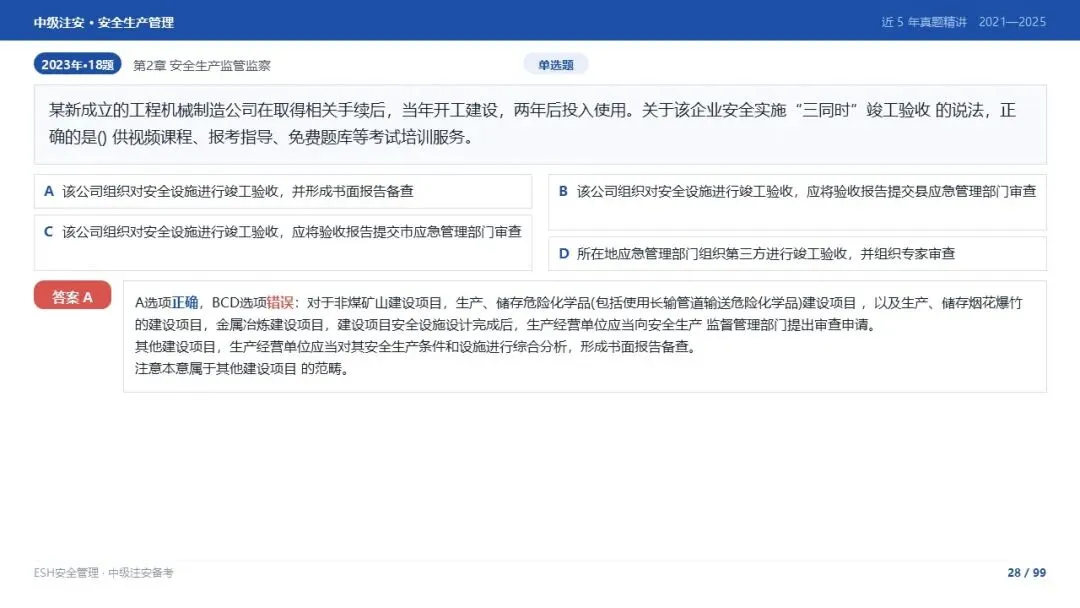Click the explanation line starting 其他建设项目
This screenshot has width=1080, height=608.
point(417,347)
